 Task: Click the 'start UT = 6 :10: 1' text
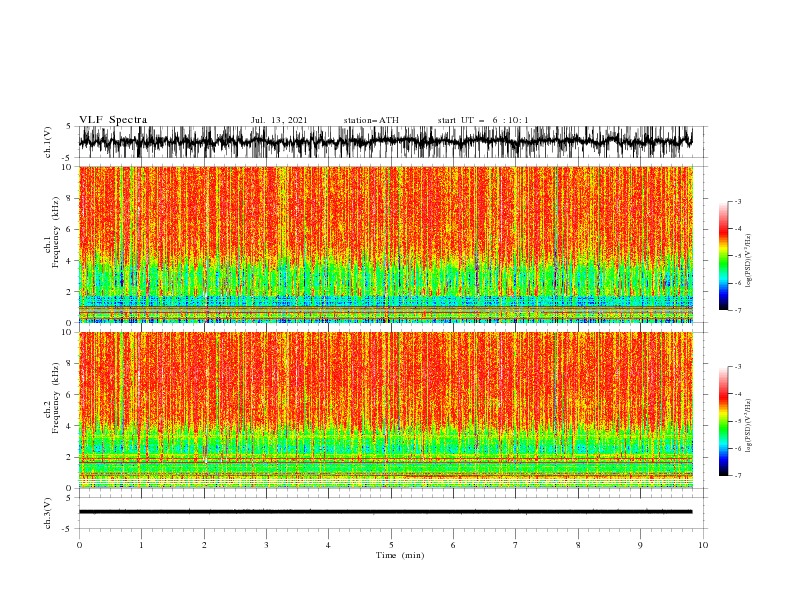[483, 120]
